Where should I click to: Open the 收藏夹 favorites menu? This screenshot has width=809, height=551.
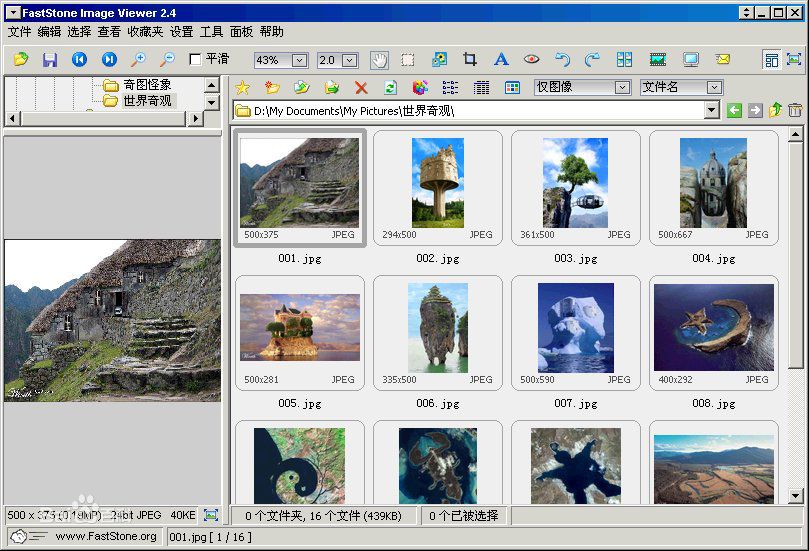click(145, 32)
